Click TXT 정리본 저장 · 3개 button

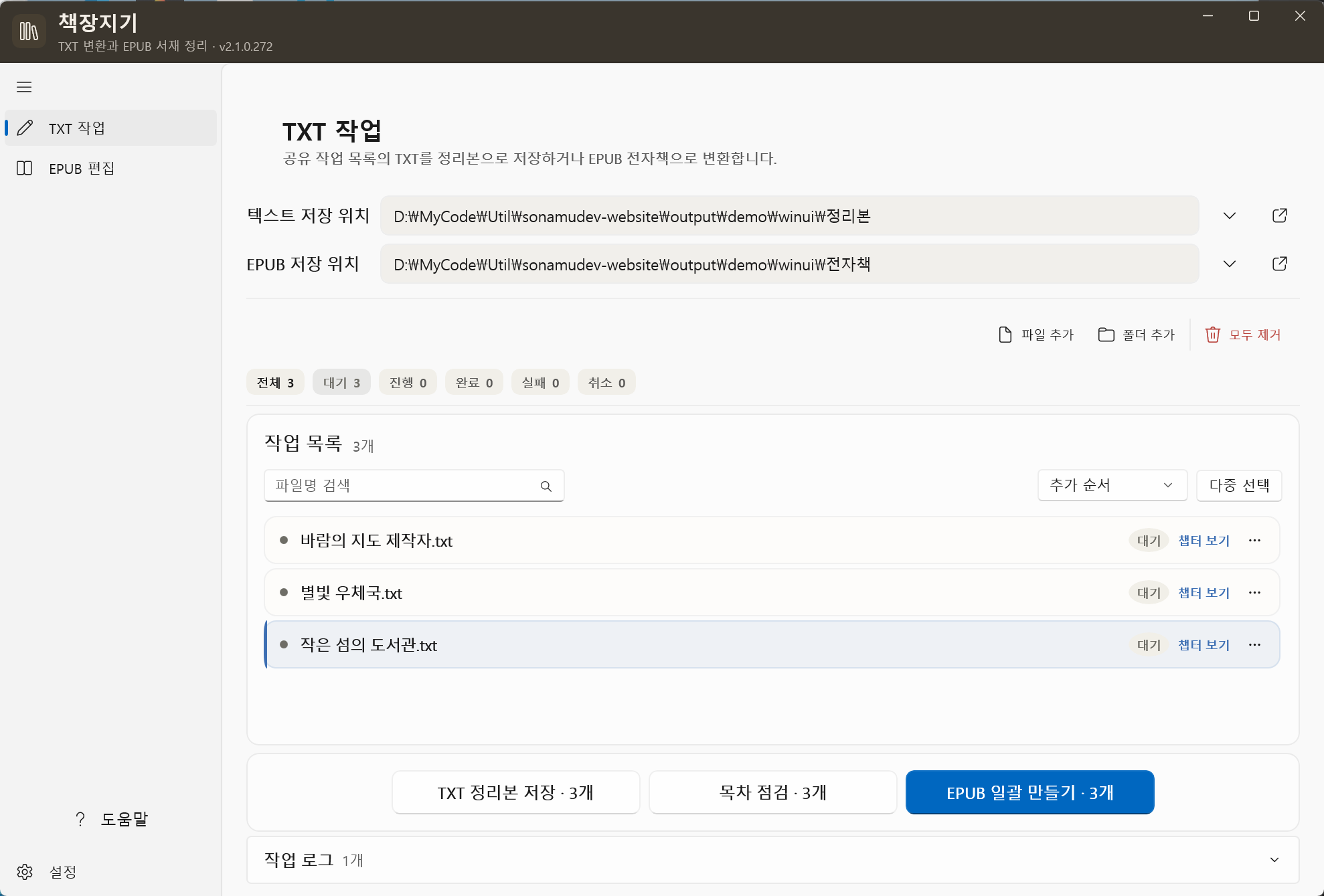point(515,792)
